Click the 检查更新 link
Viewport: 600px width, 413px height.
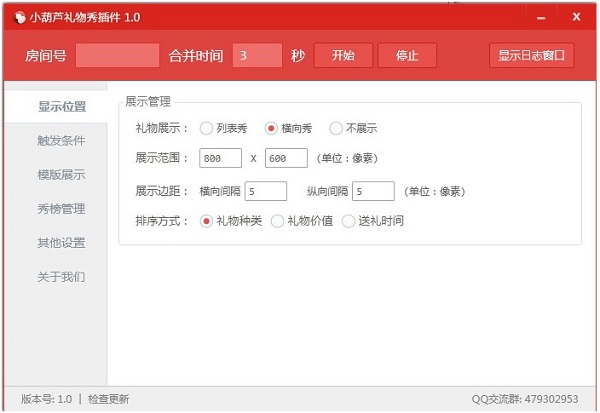[109, 399]
